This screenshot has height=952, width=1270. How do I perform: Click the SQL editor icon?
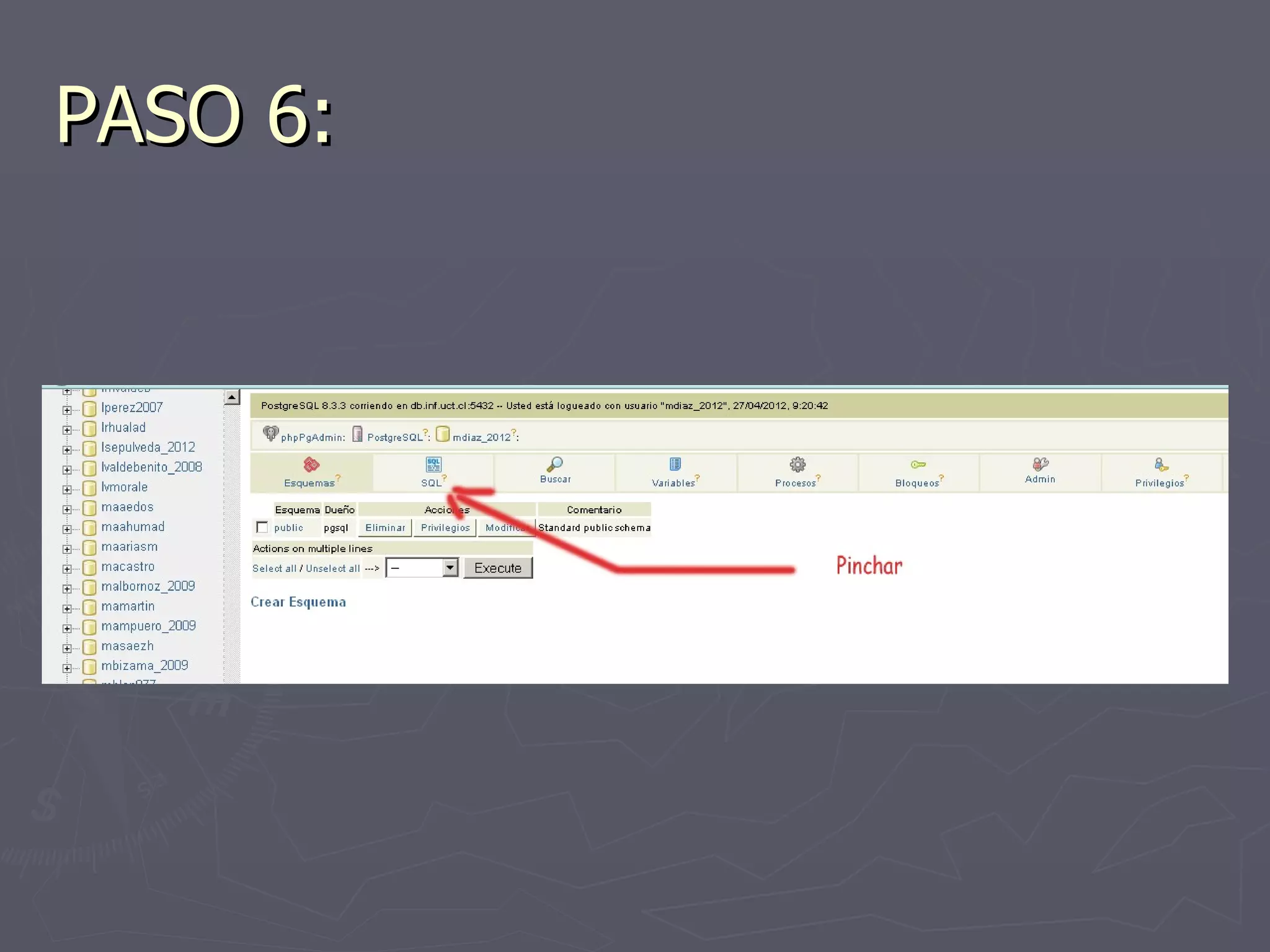[x=433, y=464]
